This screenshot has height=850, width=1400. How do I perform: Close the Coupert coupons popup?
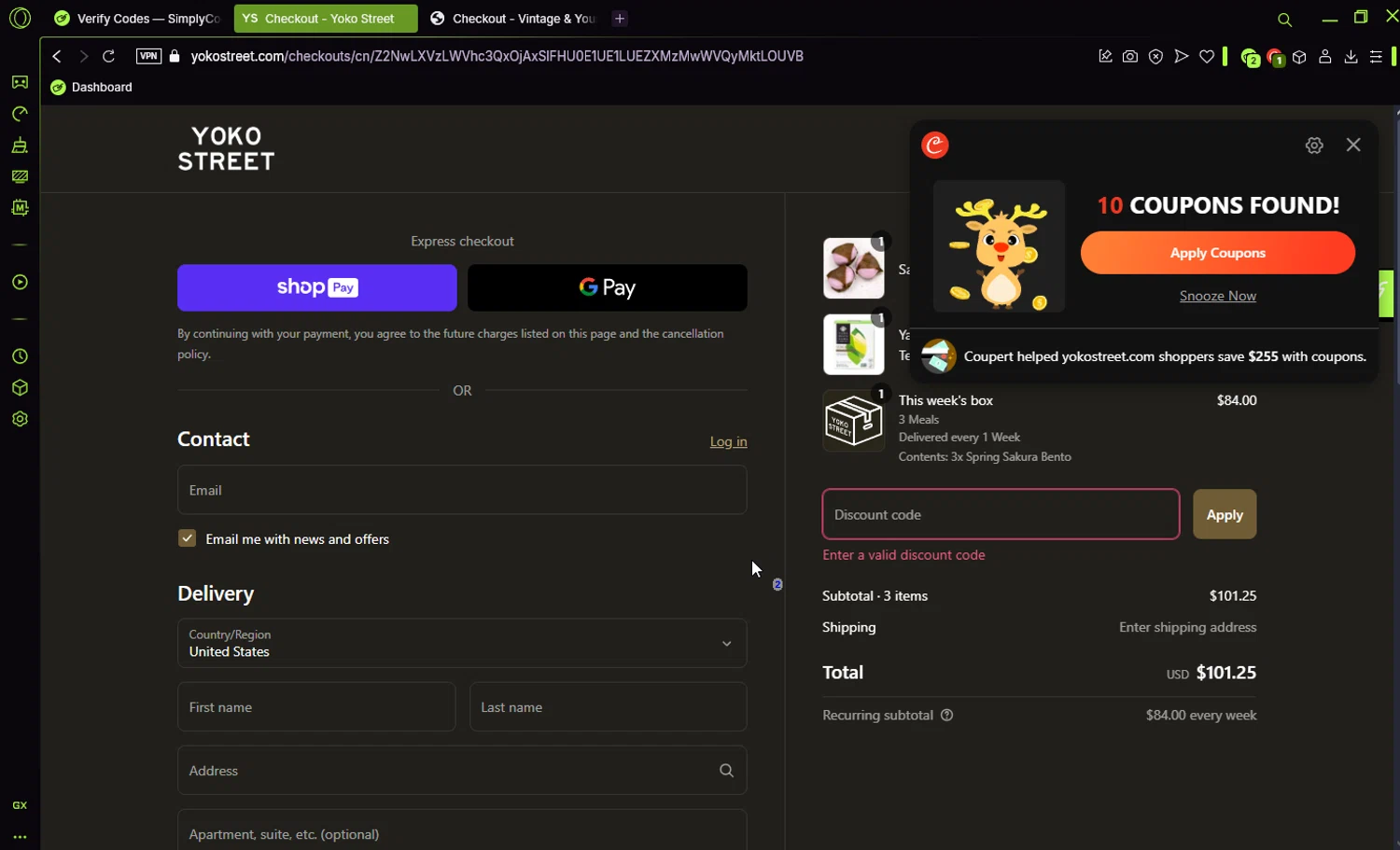[x=1353, y=145]
